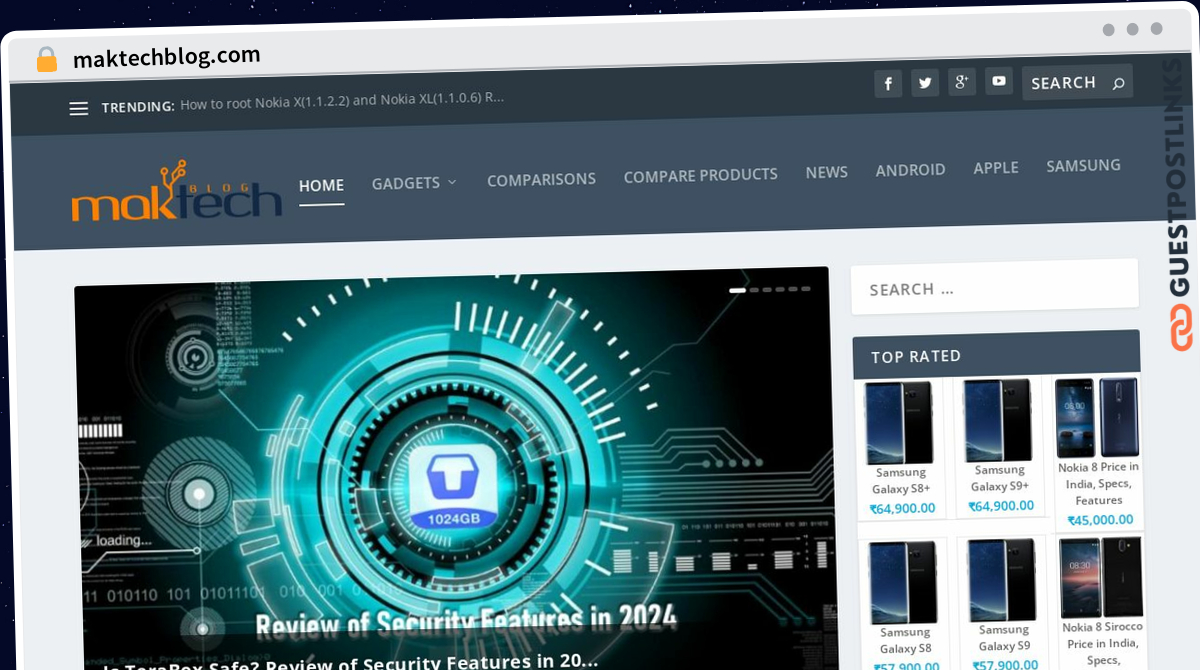Click the MakTech Blog logo
This screenshot has height=670, width=1200.
coord(177,191)
